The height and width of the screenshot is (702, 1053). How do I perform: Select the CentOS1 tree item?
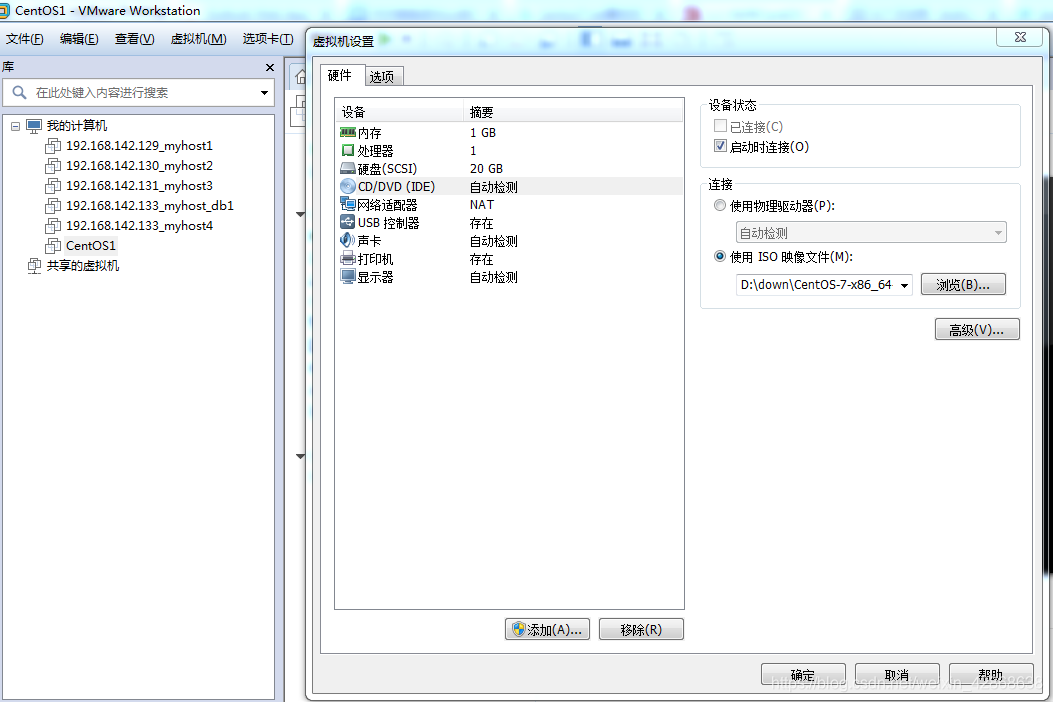point(91,246)
